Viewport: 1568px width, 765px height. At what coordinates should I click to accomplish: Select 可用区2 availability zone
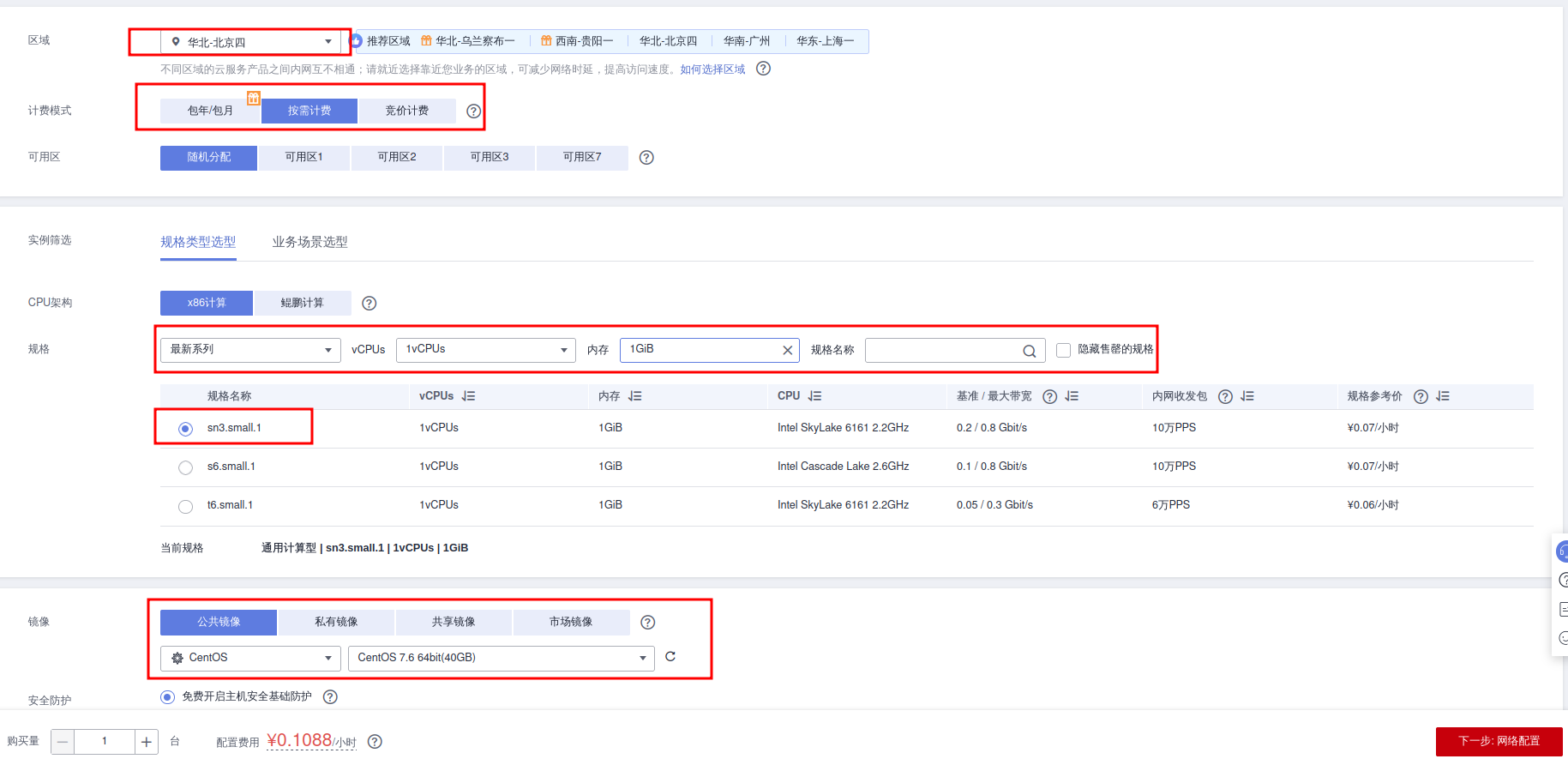click(x=397, y=158)
